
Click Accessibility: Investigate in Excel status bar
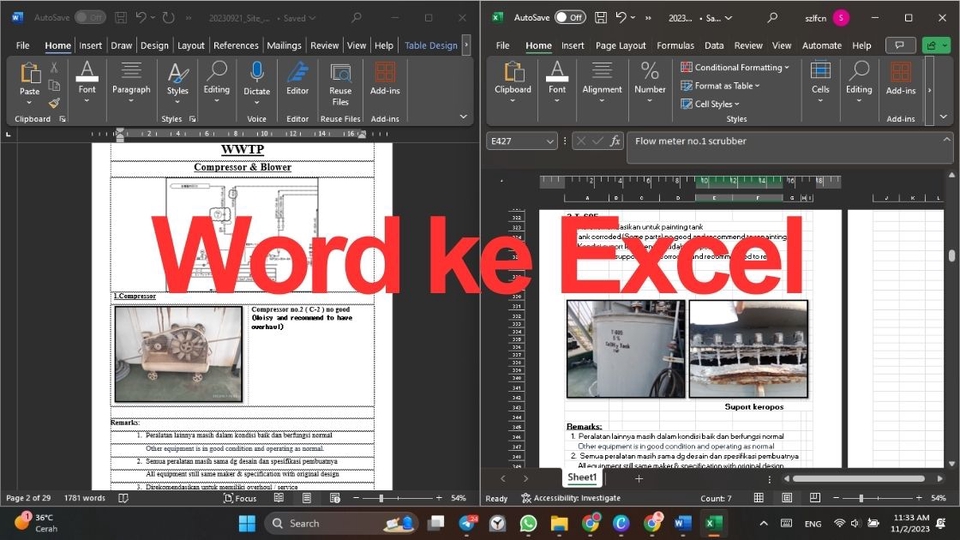coord(571,498)
